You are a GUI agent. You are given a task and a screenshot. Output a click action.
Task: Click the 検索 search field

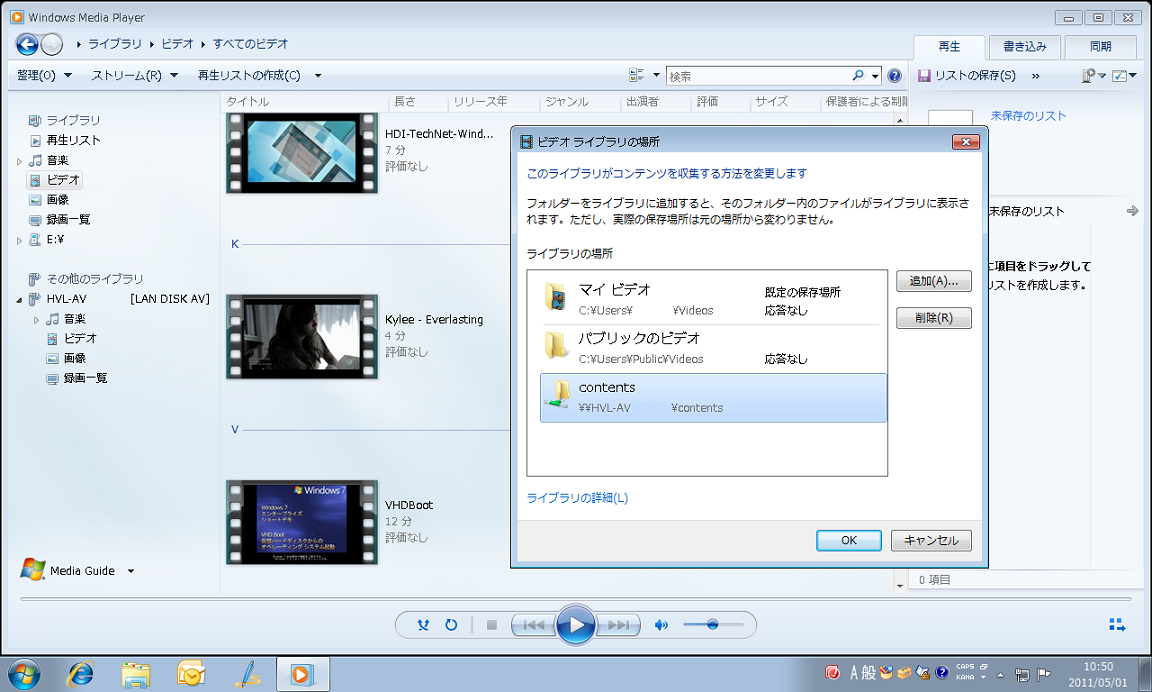click(x=757, y=76)
